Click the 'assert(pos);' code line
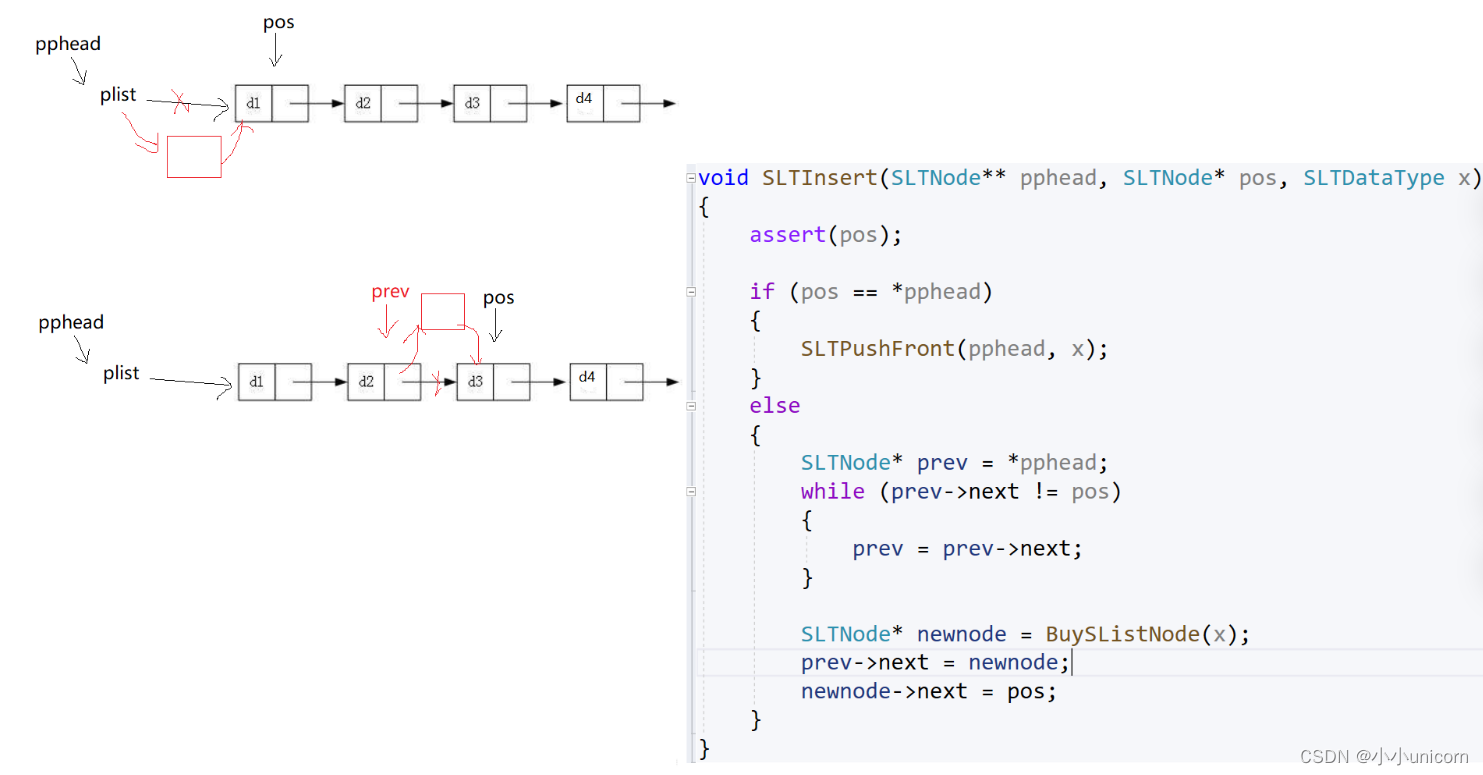 [x=826, y=235]
